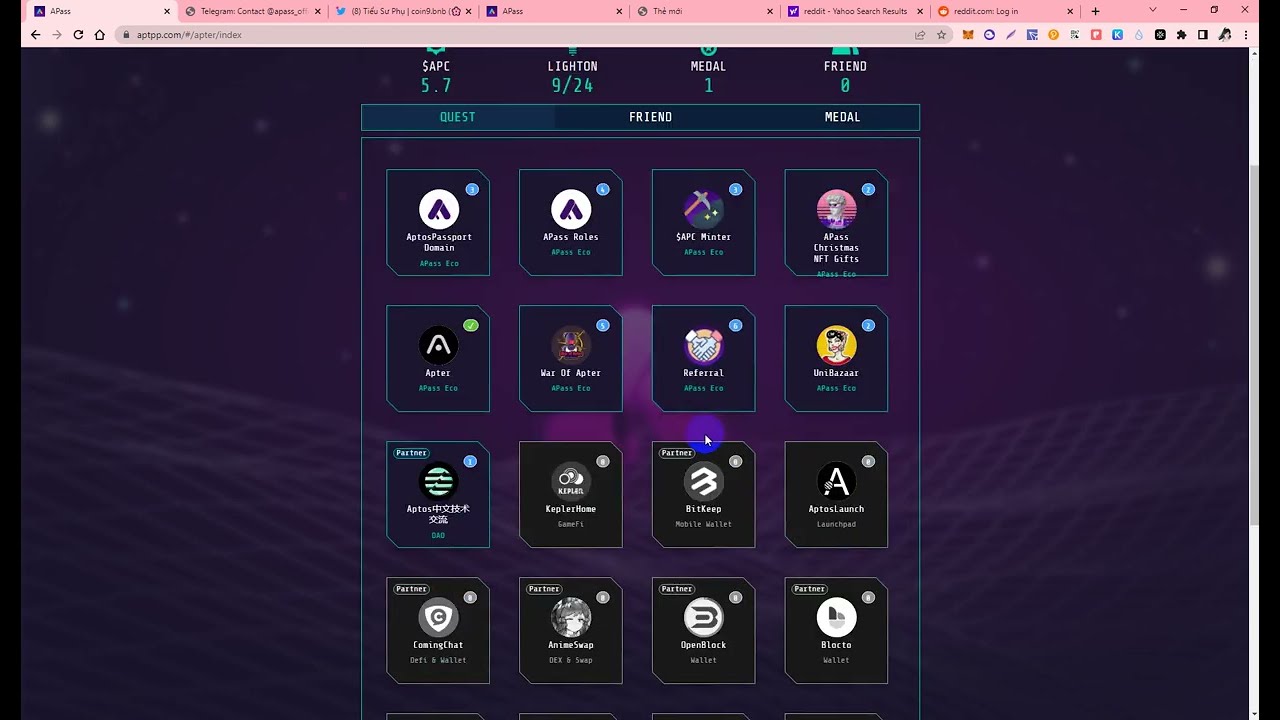
Task: Open the APass Roles quest icon
Action: point(571,210)
